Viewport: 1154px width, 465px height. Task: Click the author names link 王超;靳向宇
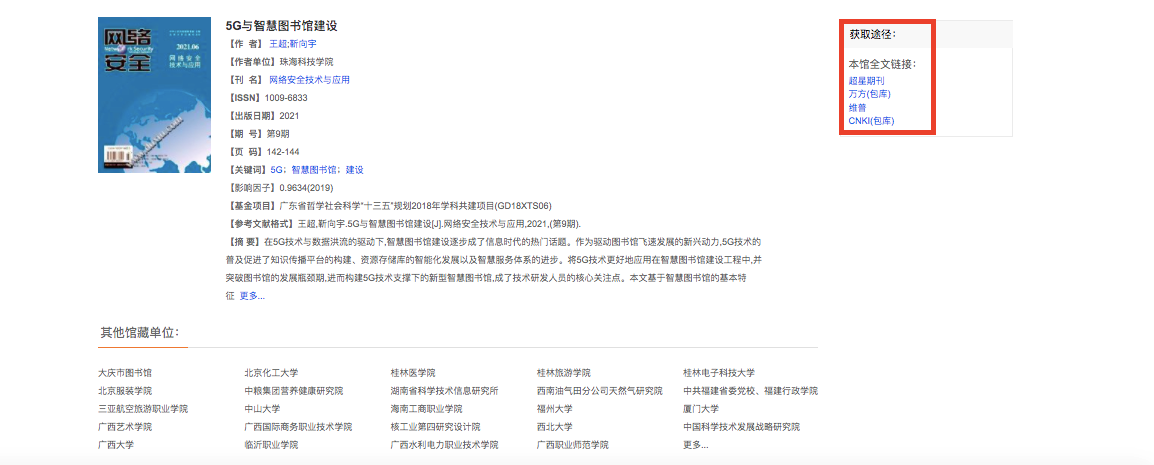(x=292, y=44)
